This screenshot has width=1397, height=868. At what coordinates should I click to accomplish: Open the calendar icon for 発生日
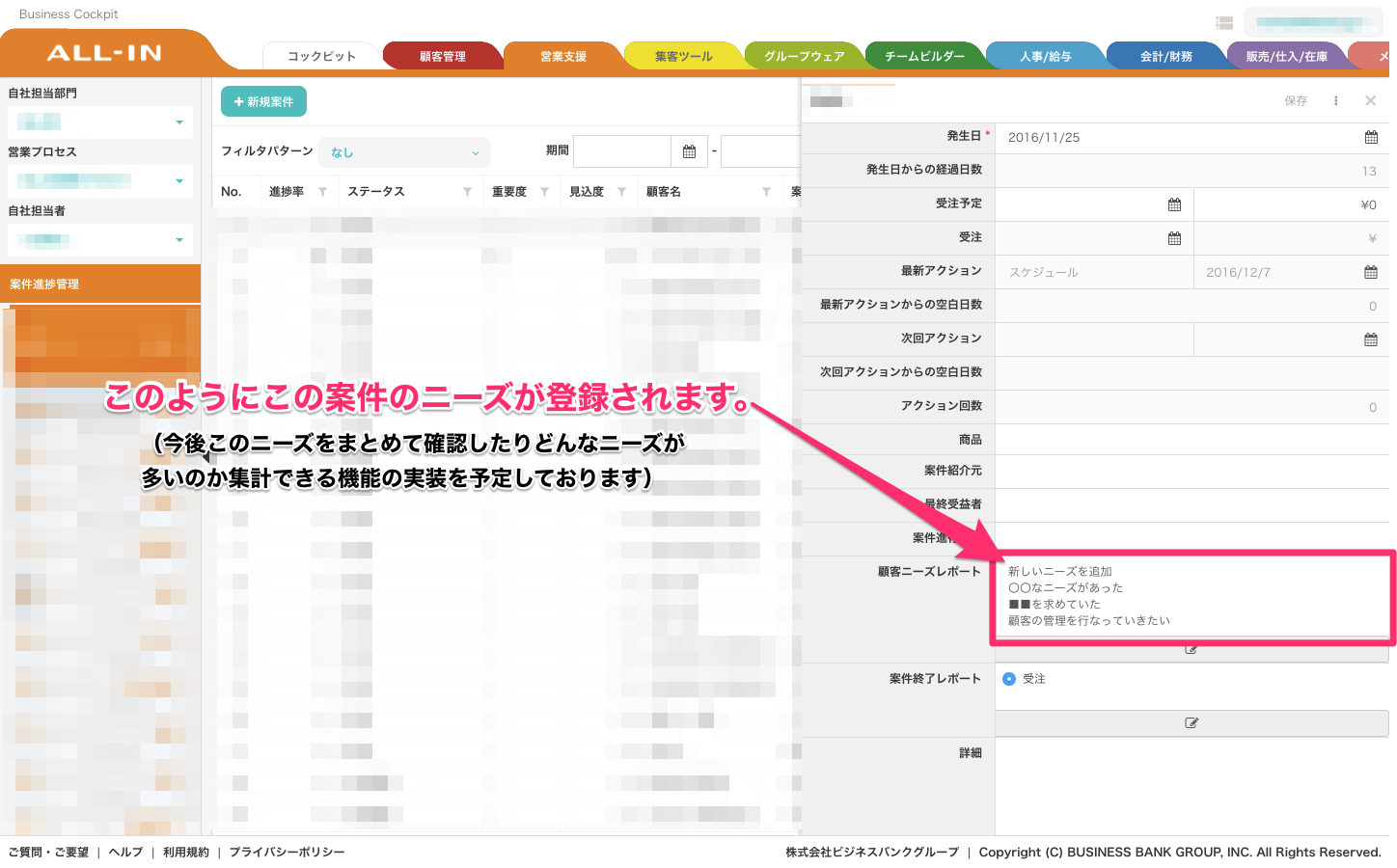point(1371,137)
